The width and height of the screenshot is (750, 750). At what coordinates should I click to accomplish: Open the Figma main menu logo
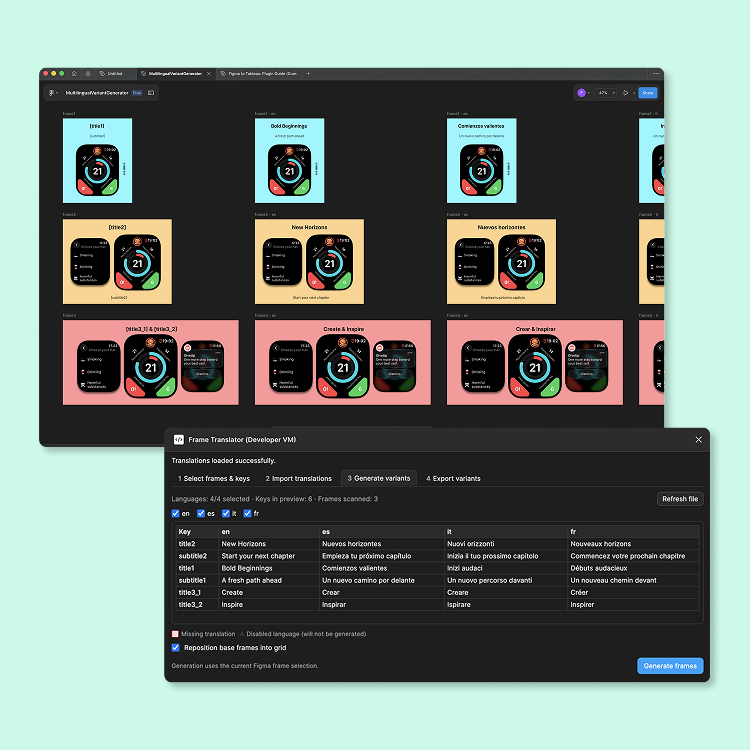pyautogui.click(x=52, y=93)
